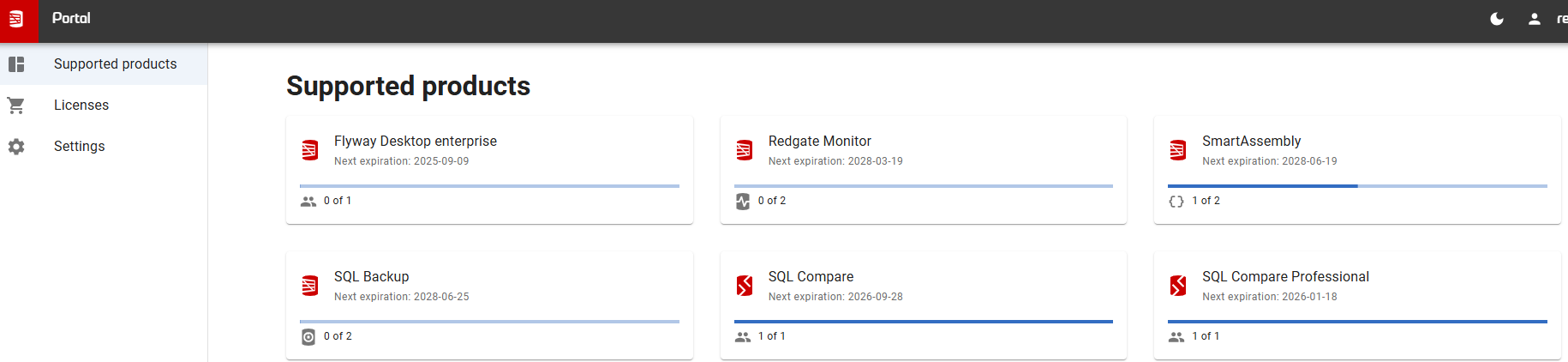Click the Licenses shopping cart icon
1568x362 pixels.
pos(16,106)
